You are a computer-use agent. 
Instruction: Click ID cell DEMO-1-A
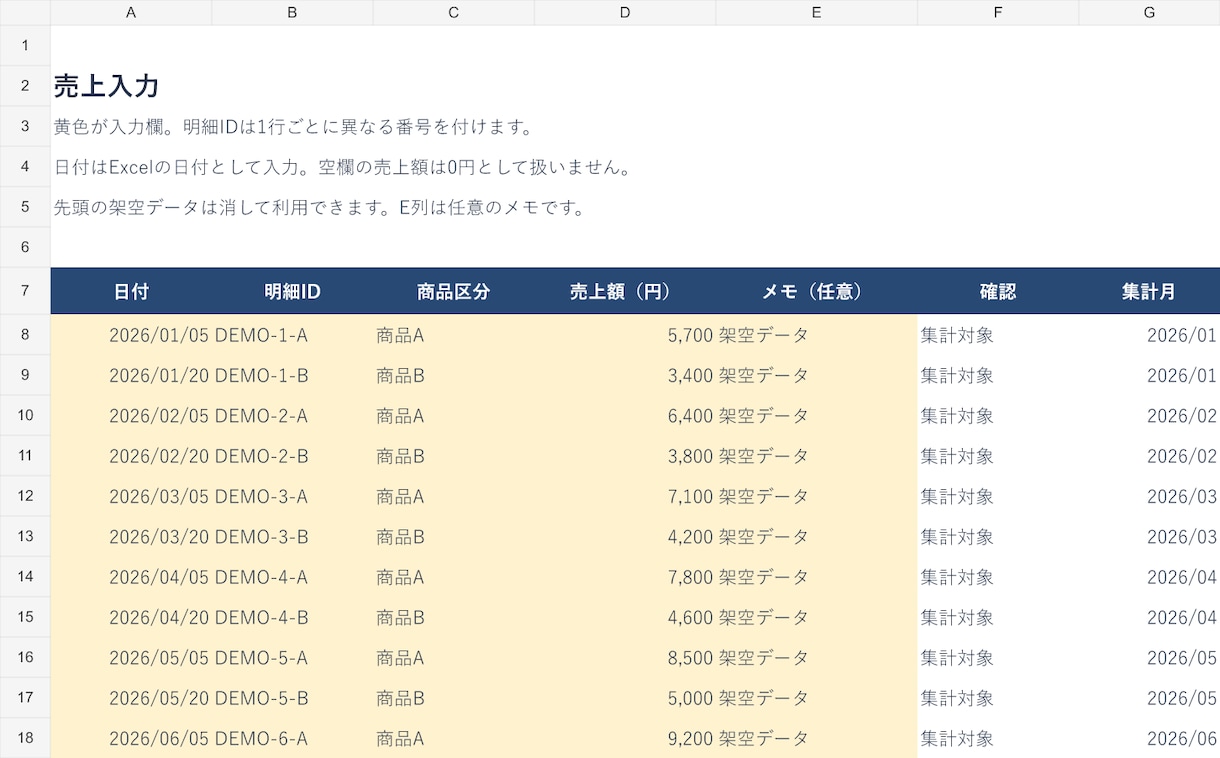pos(292,335)
